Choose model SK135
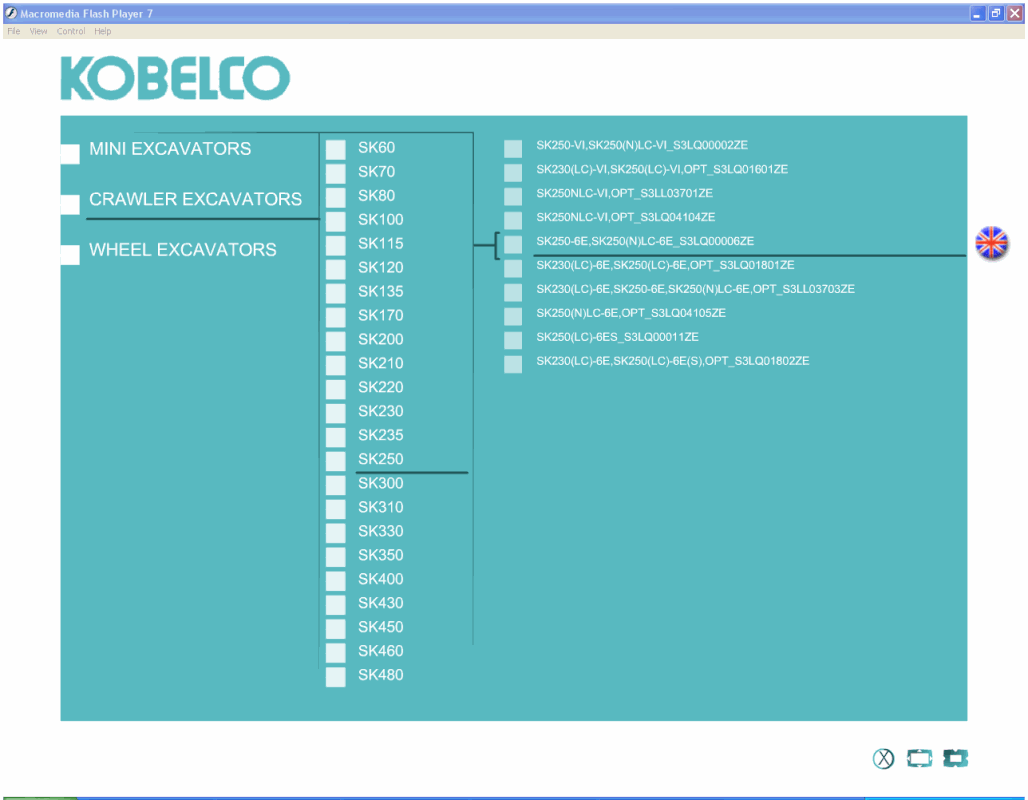Image resolution: width=1028 pixels, height=800 pixels. (x=380, y=291)
